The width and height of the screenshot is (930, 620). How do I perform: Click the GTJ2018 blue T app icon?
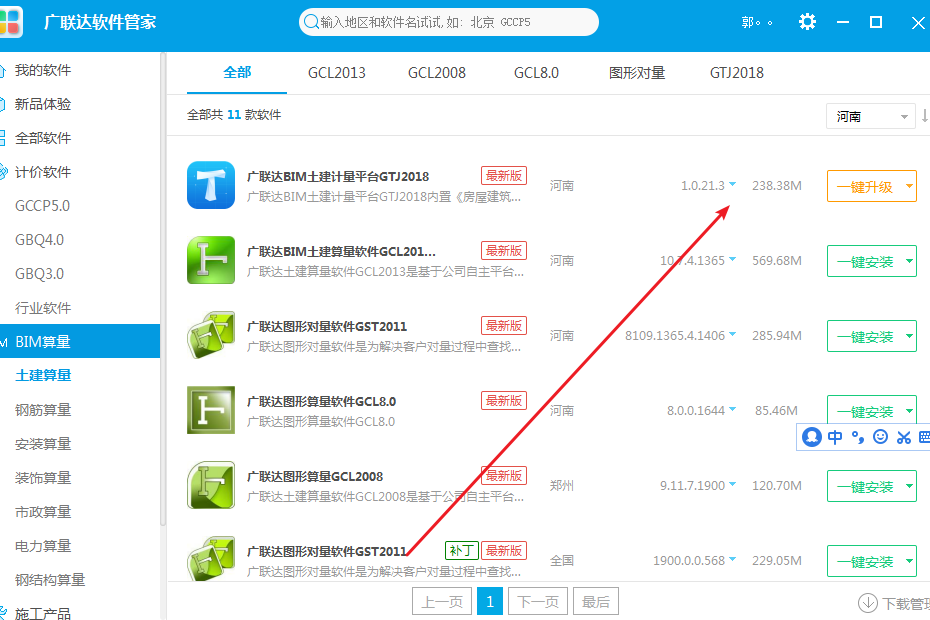[x=211, y=185]
